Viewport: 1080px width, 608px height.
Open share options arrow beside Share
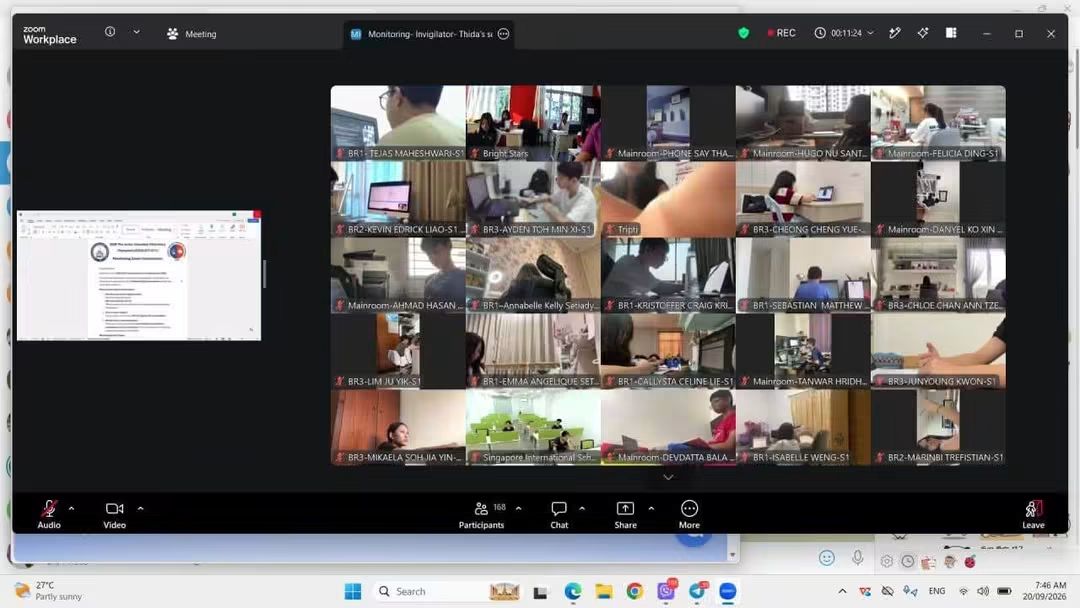[x=651, y=509]
